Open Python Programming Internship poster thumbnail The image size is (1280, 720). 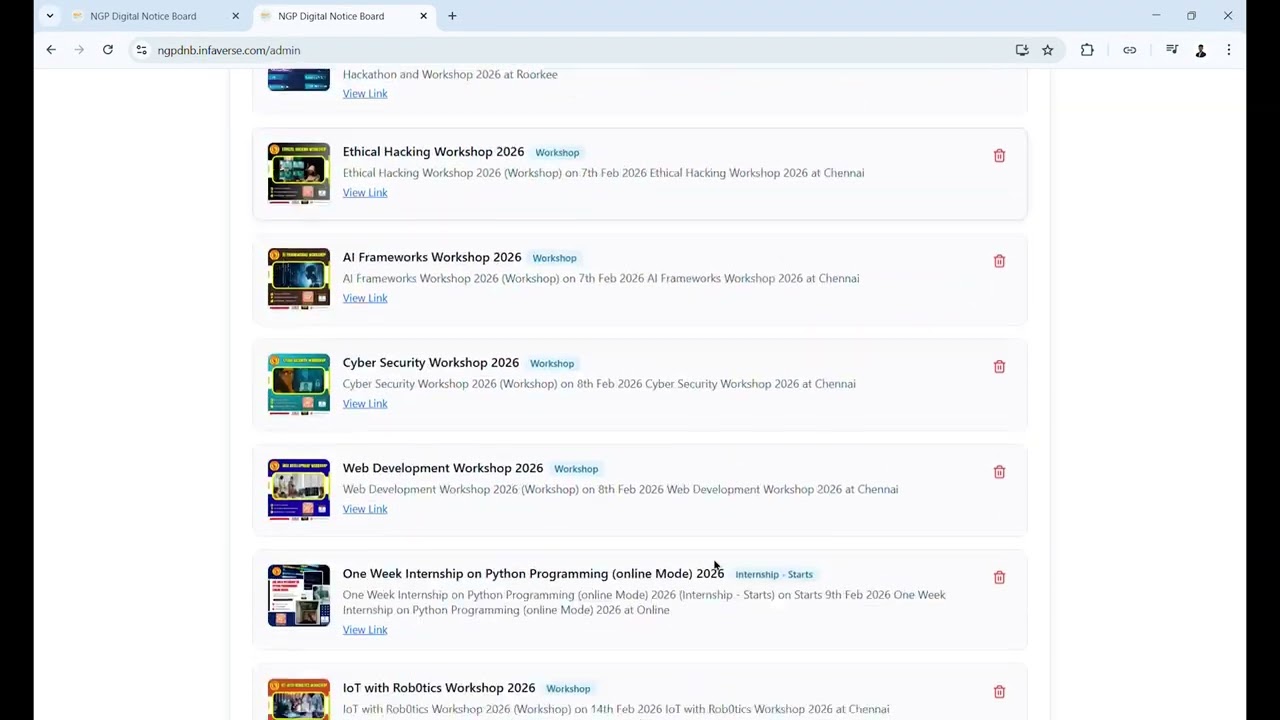pos(299,596)
